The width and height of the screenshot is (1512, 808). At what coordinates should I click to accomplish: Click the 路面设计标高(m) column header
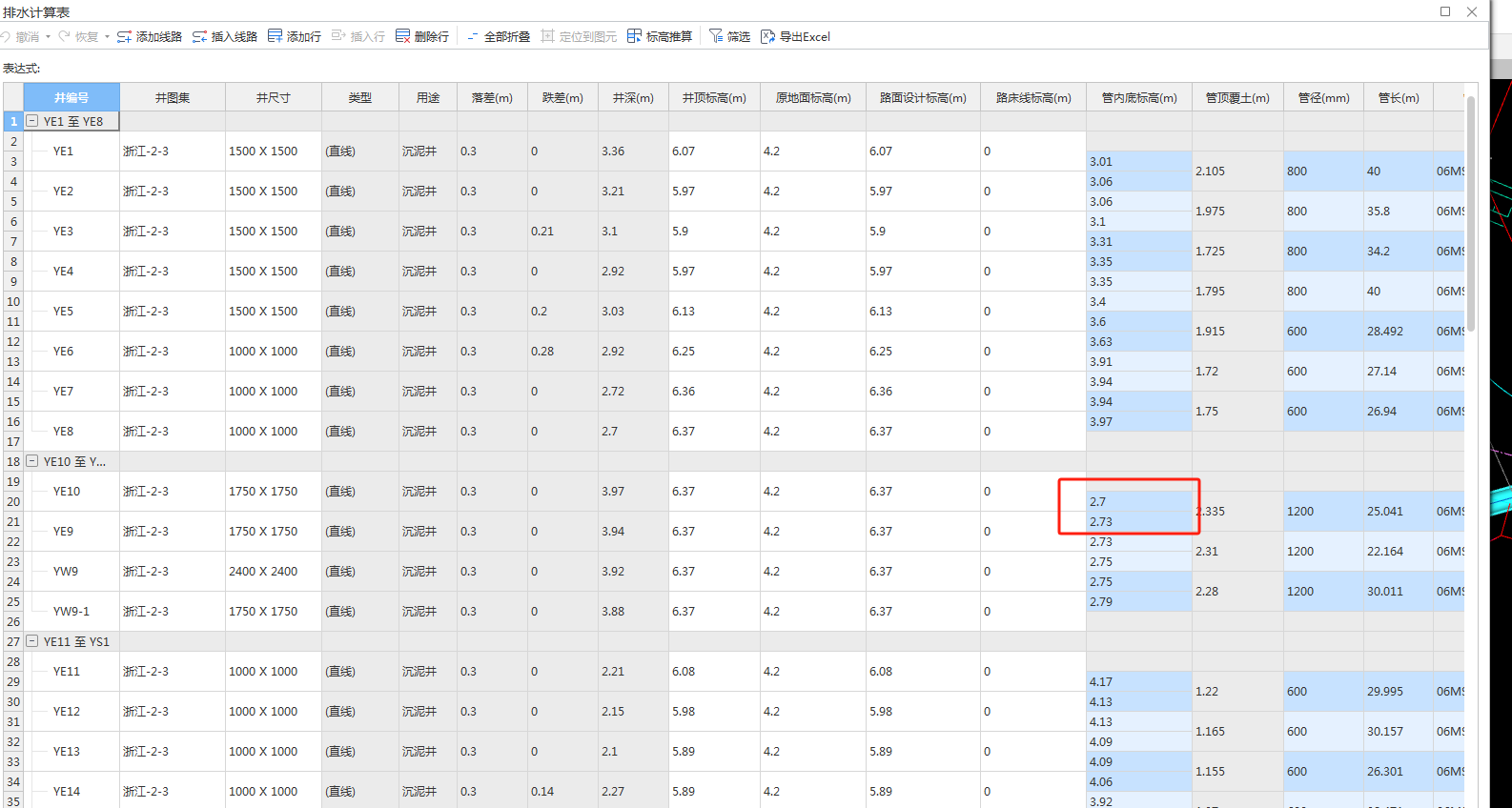923,97
